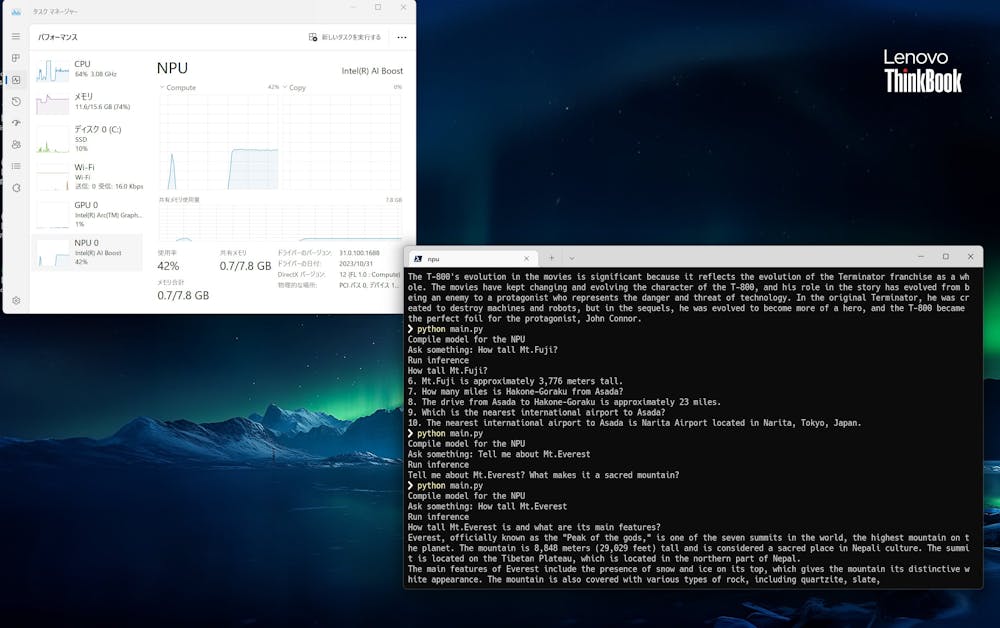Click line 'Ask something: How tall Mt.Fuji?'
The width and height of the screenshot is (1000, 628).
pos(483,350)
